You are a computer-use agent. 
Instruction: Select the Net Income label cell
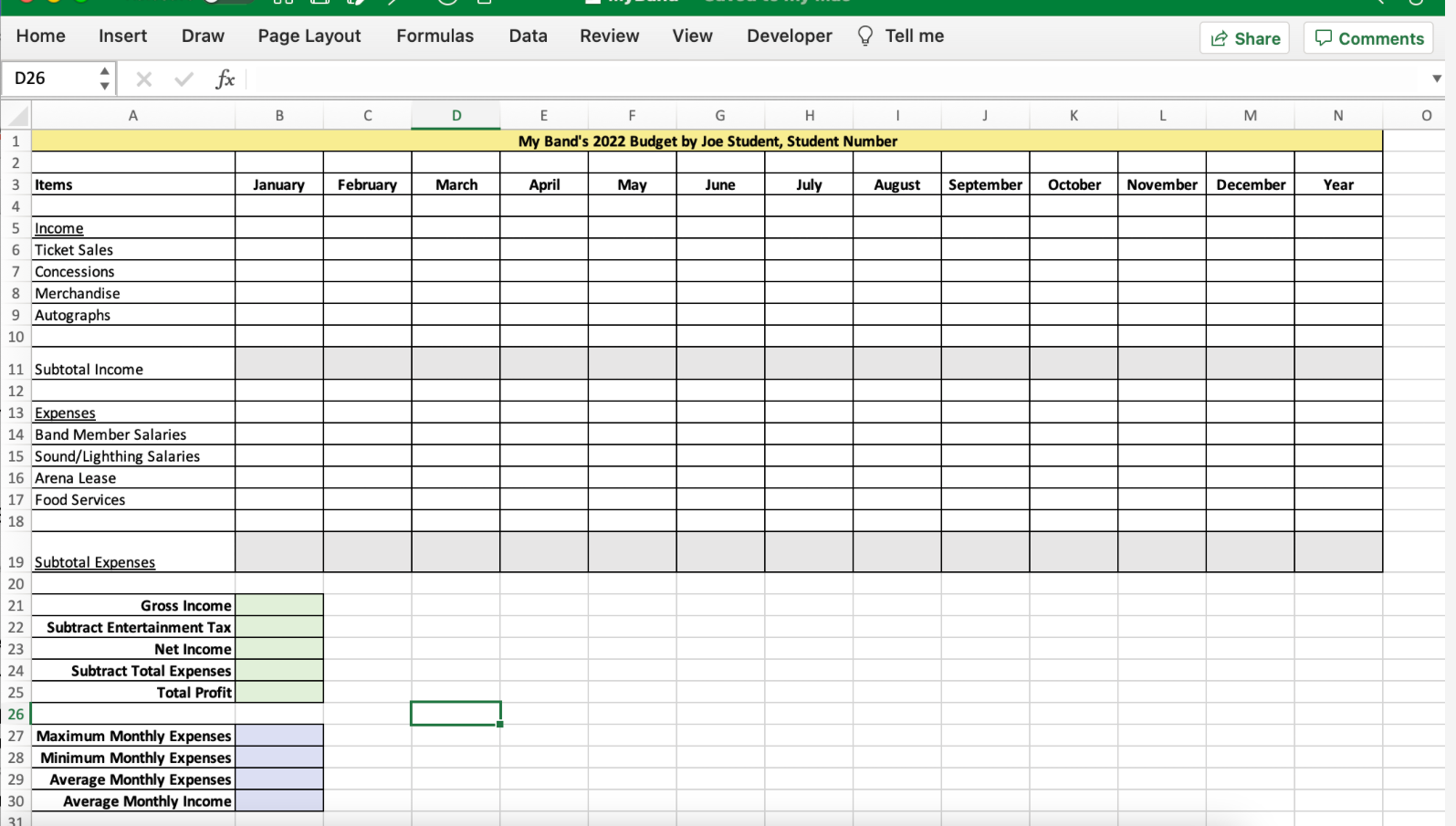point(133,649)
